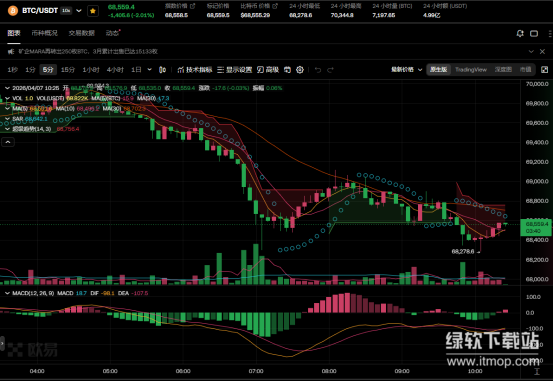Click the collapse-all legends up-arrow button
Image resolution: width=554 pixels, height=381 pixels.
click(8, 142)
